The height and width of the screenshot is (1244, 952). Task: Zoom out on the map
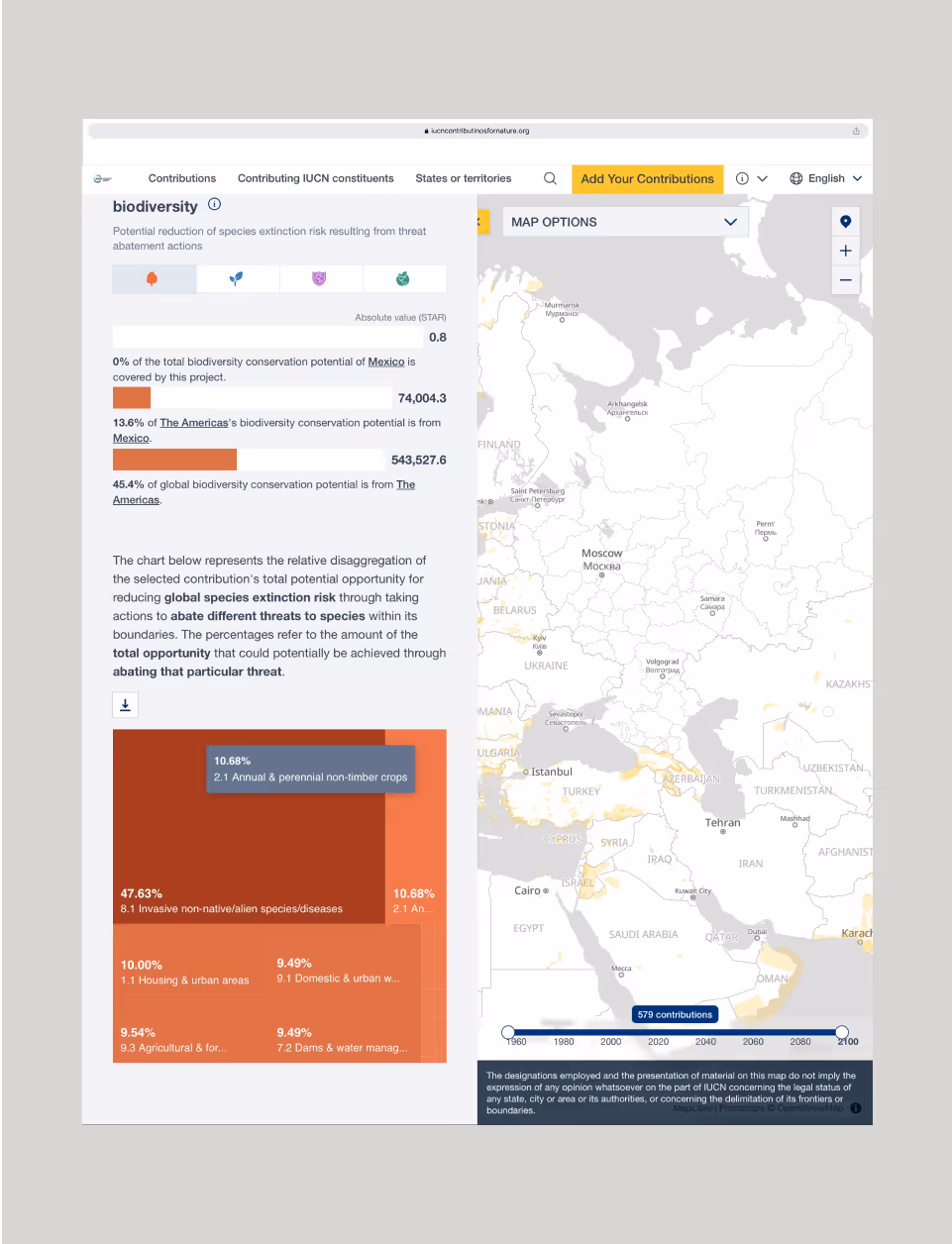click(x=845, y=280)
